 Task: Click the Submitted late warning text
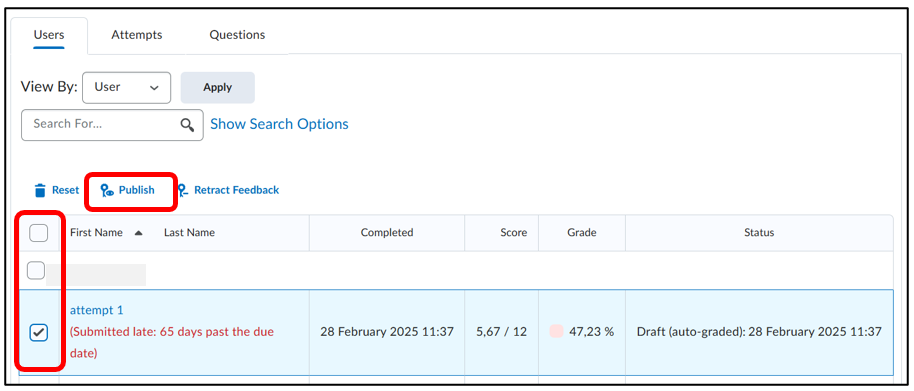click(172, 343)
